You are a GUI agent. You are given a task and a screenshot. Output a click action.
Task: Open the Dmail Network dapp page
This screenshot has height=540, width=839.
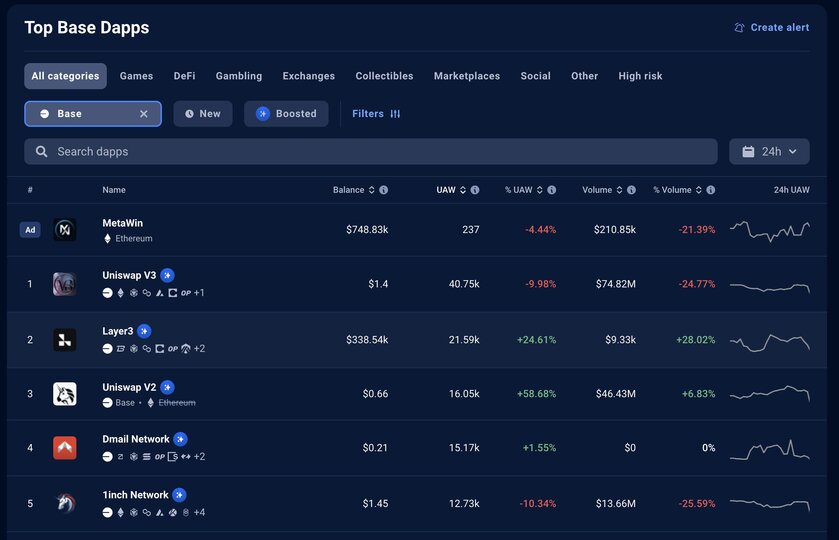click(135, 439)
